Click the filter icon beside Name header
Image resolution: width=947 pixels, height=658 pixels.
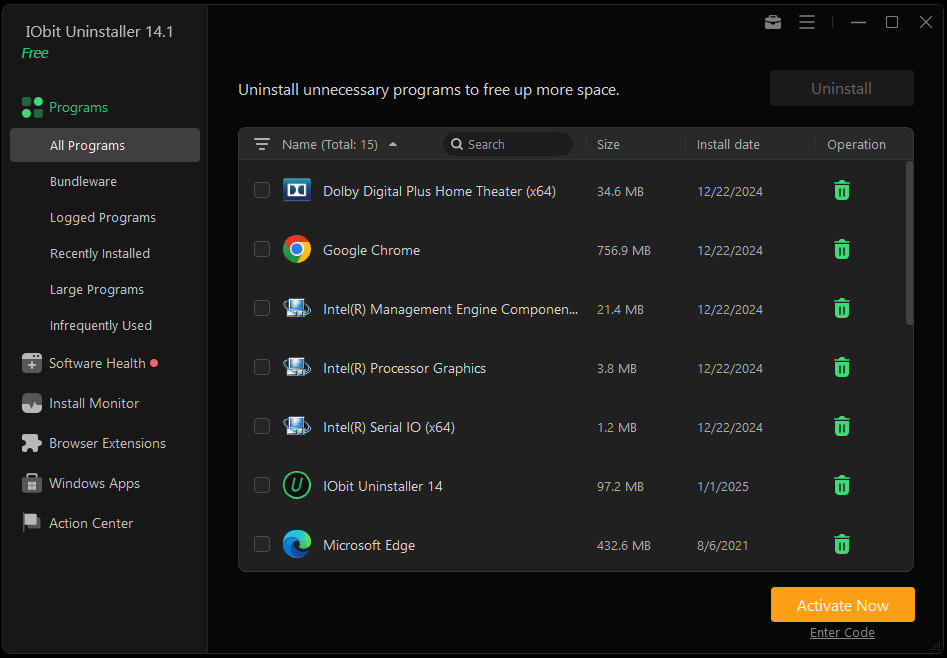[262, 144]
